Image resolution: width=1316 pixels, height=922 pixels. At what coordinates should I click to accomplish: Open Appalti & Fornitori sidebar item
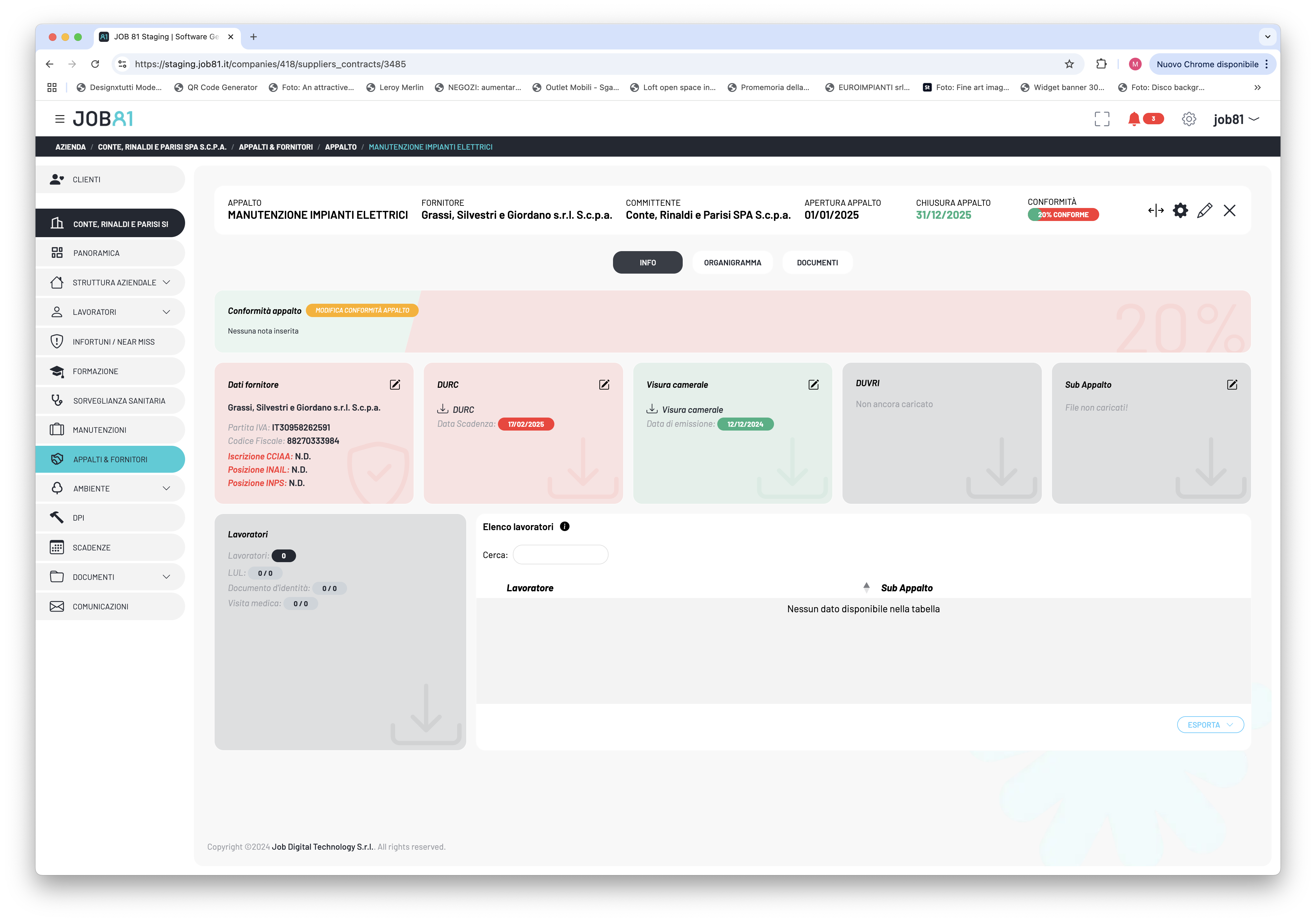point(110,459)
